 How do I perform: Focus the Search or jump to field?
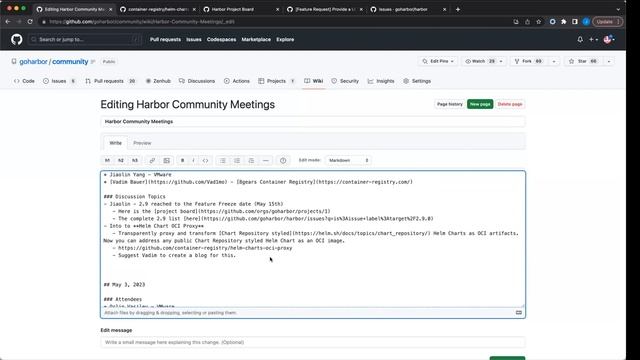click(85, 40)
